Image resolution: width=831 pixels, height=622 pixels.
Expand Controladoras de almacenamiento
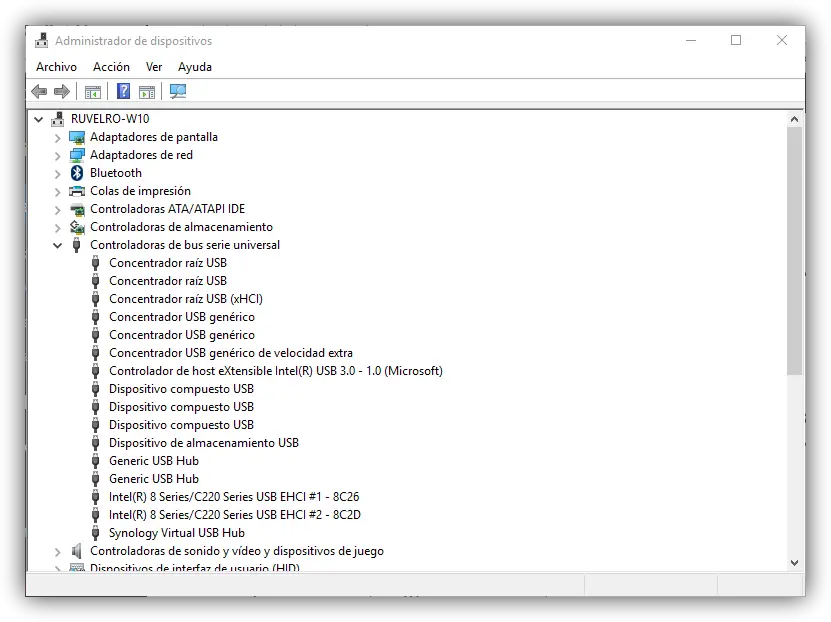click(58, 228)
